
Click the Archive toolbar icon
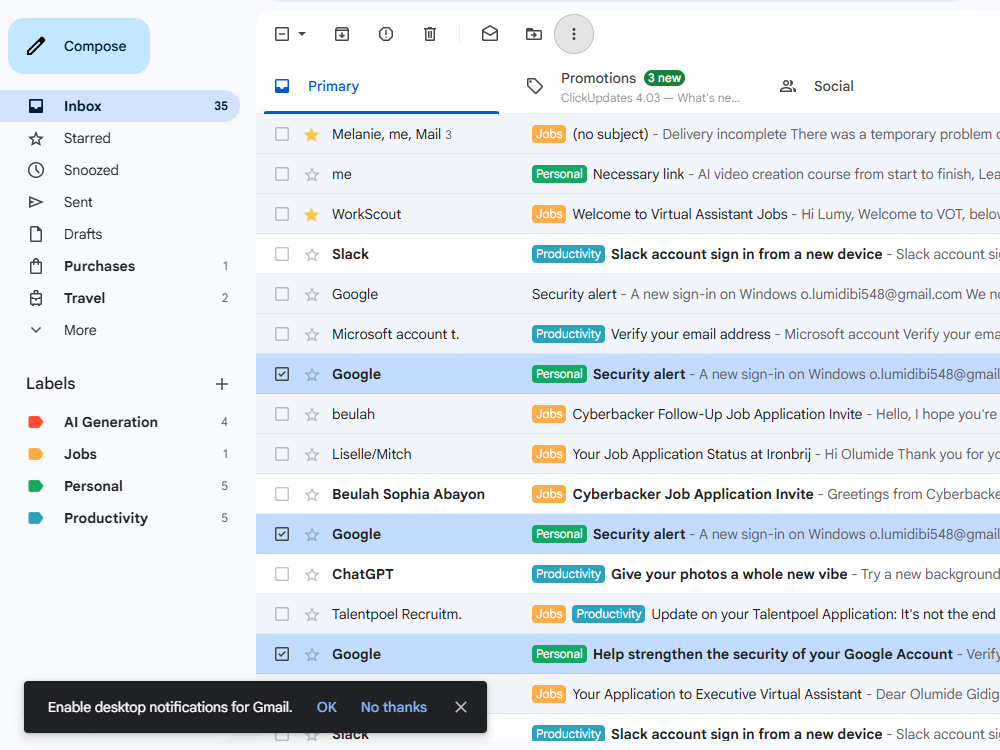342,34
